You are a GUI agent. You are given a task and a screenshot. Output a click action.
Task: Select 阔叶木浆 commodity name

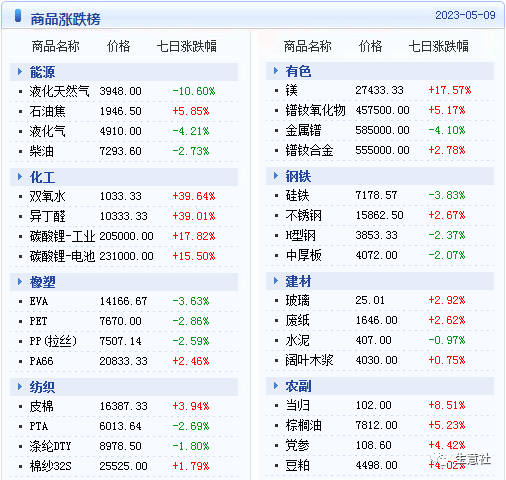coord(309,360)
